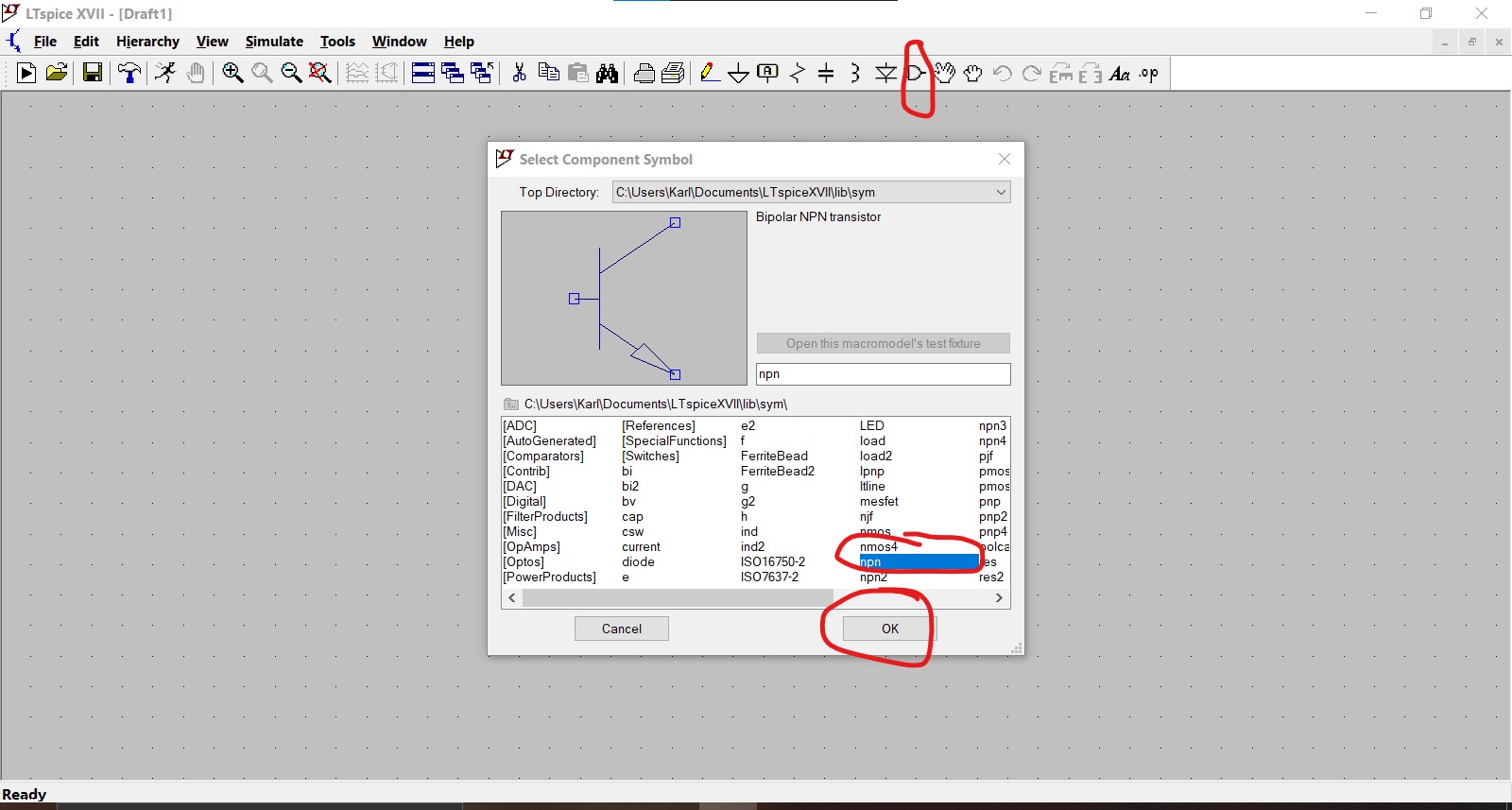The width and height of the screenshot is (1512, 810).
Task: Select 'FerriteBead2' in the component list
Action: point(778,471)
